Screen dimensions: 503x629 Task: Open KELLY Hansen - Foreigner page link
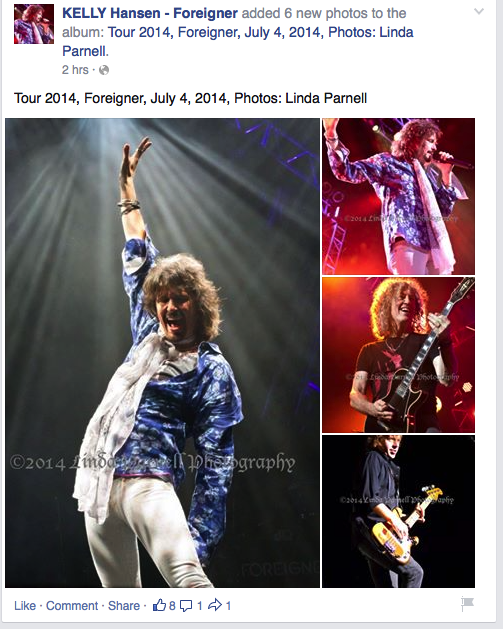pyautogui.click(x=150, y=13)
